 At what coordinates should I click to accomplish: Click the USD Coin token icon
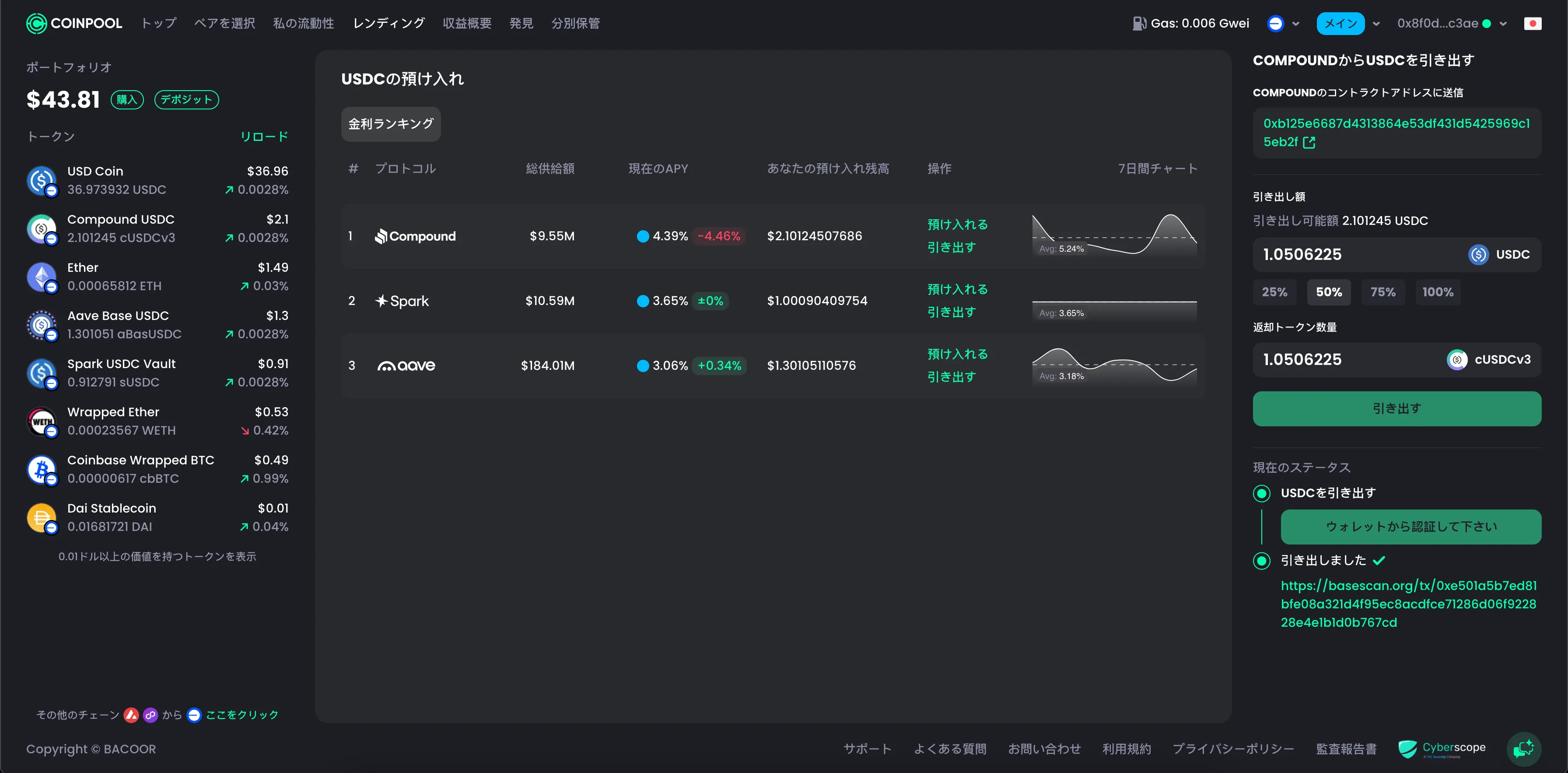click(42, 181)
